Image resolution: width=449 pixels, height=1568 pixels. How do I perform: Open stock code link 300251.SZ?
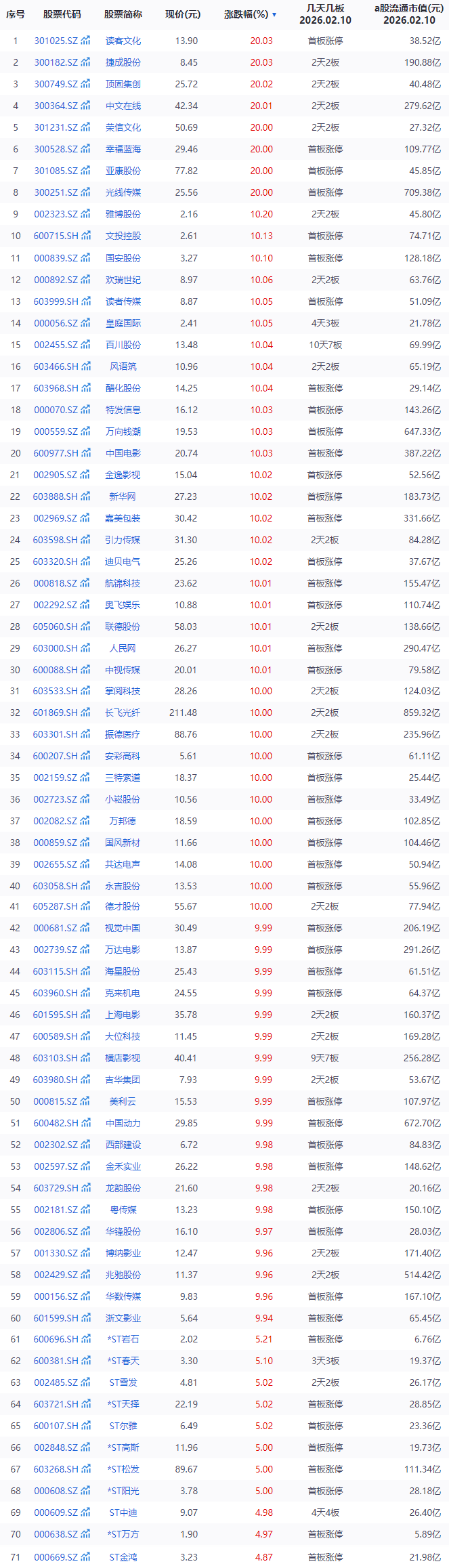coord(56,192)
